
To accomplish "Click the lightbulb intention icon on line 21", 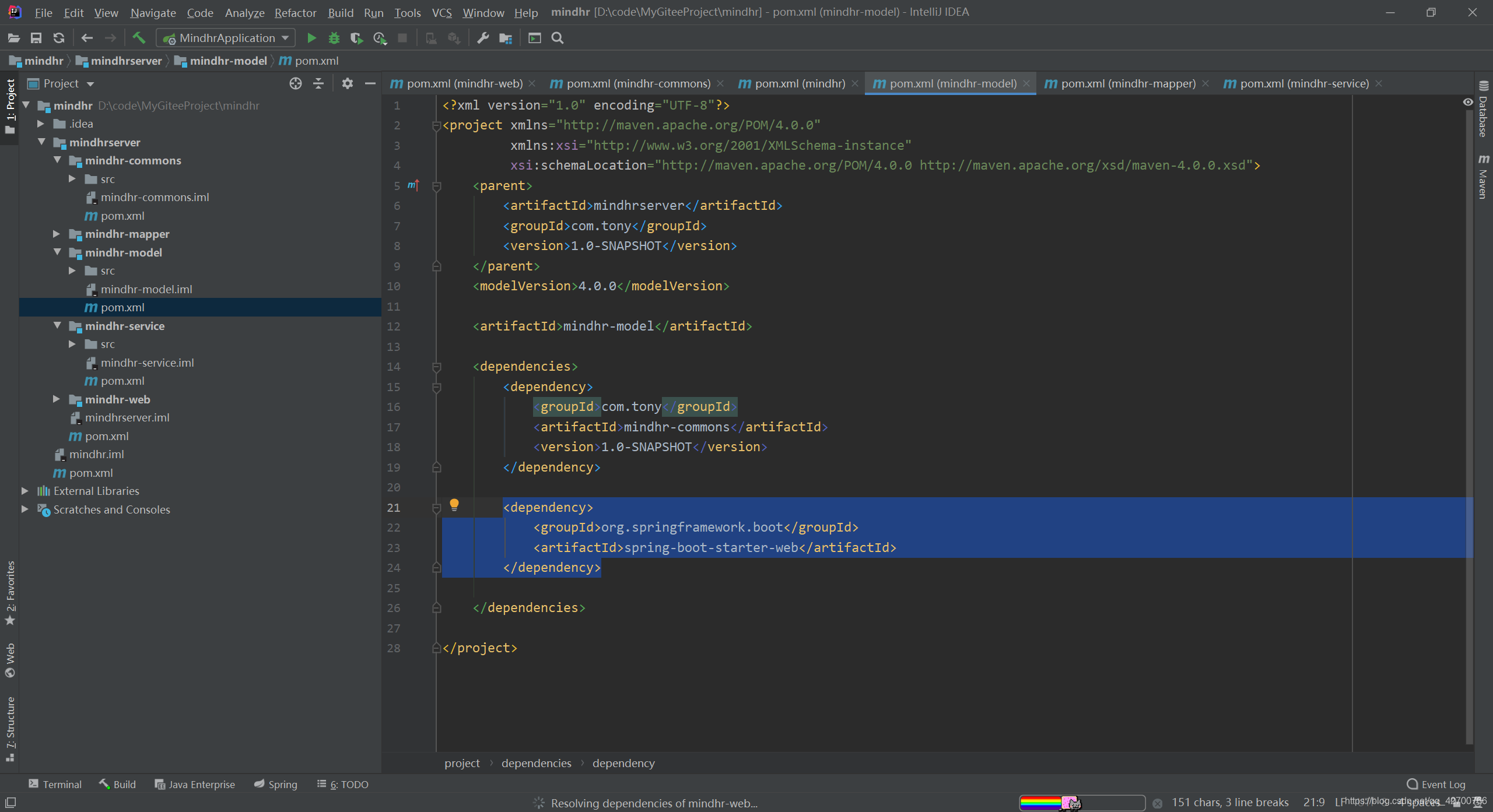I will coord(454,505).
